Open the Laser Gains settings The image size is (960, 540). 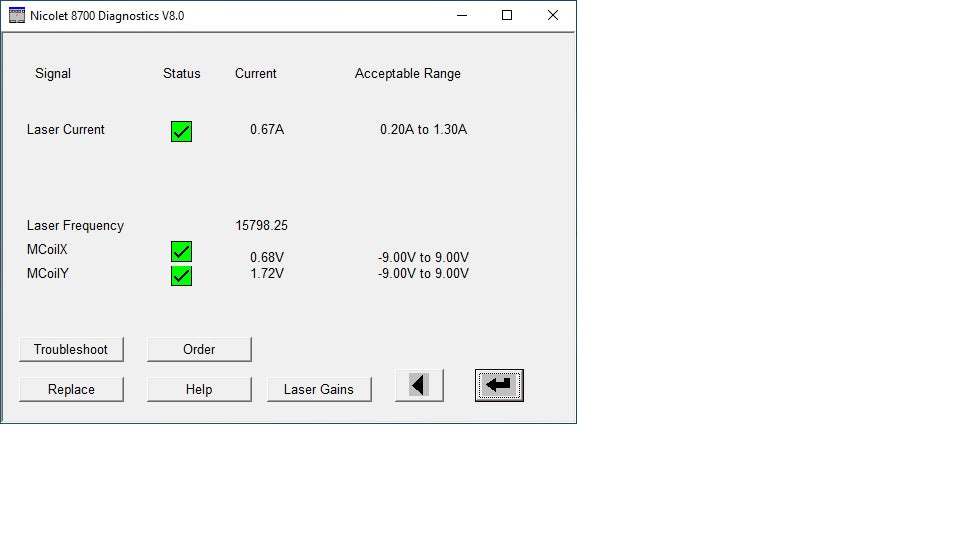point(319,389)
